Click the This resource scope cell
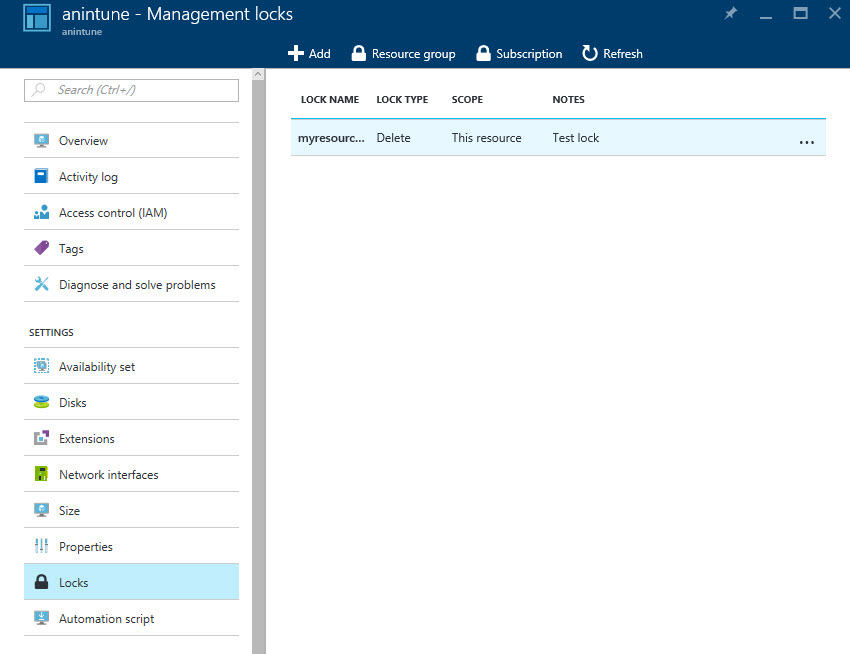Screen dimensions: 850x654 (486, 138)
